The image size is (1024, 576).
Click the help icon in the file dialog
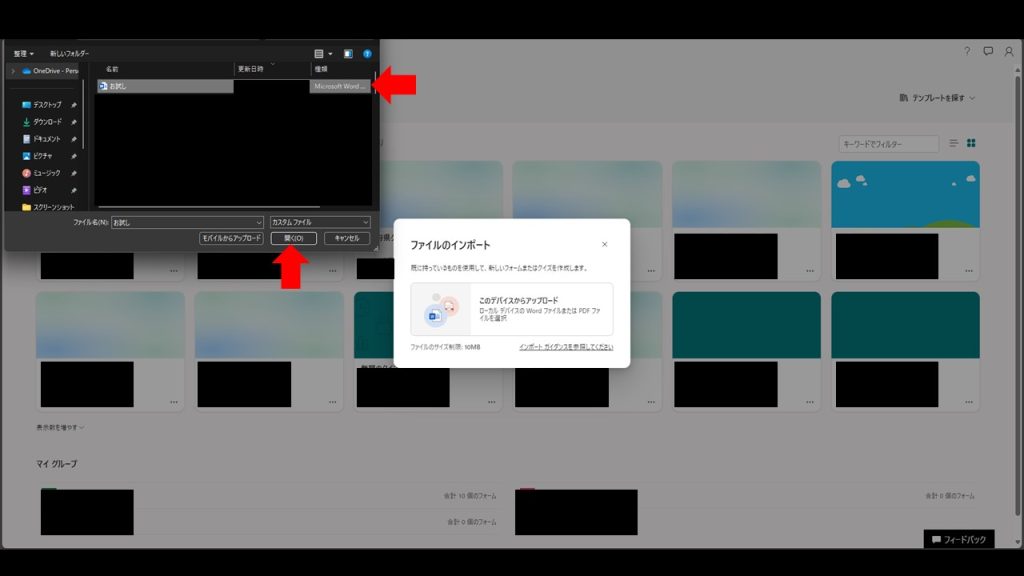367,53
